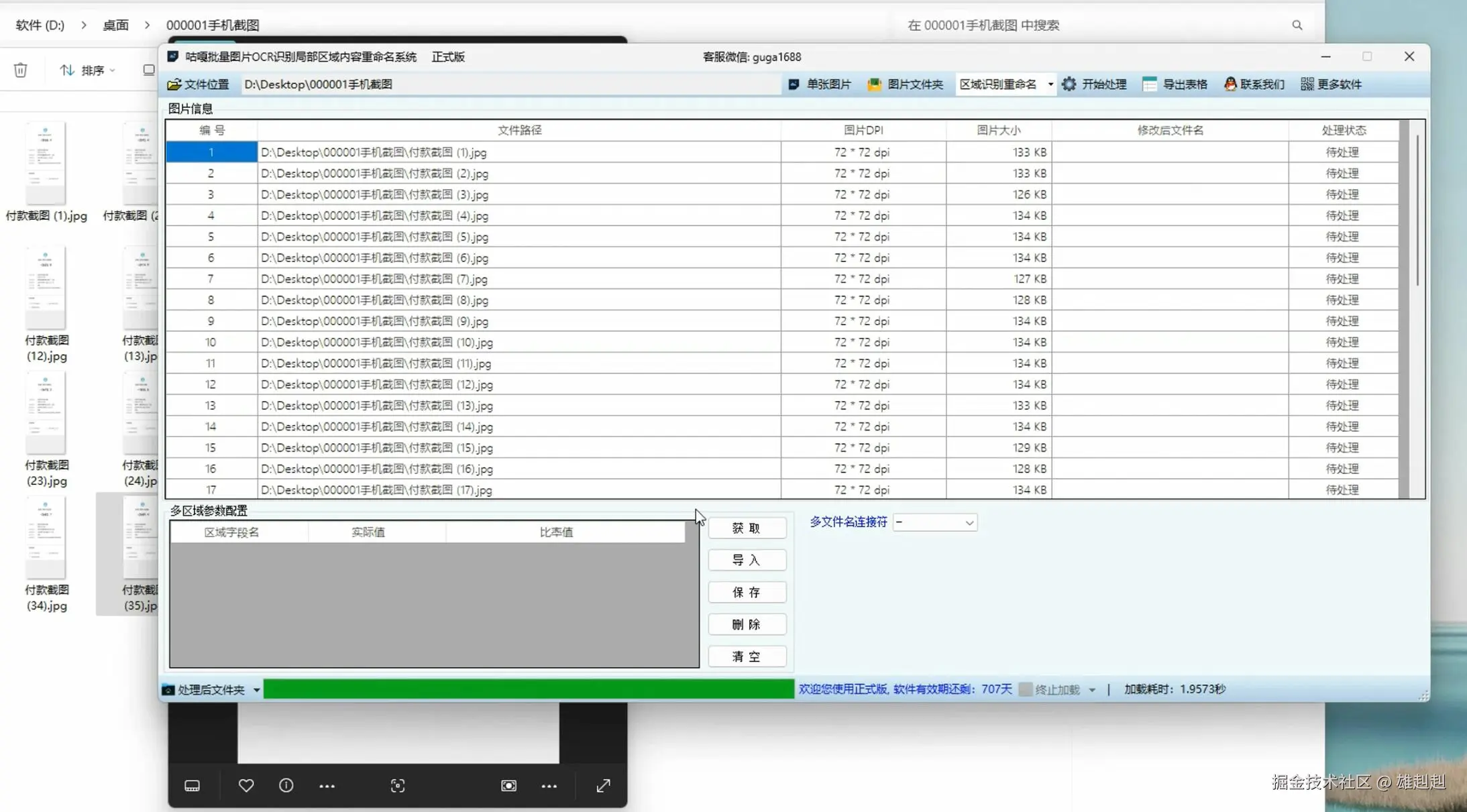Click the 文件位置 open folder icon
The width and height of the screenshot is (1467, 812).
174,84
